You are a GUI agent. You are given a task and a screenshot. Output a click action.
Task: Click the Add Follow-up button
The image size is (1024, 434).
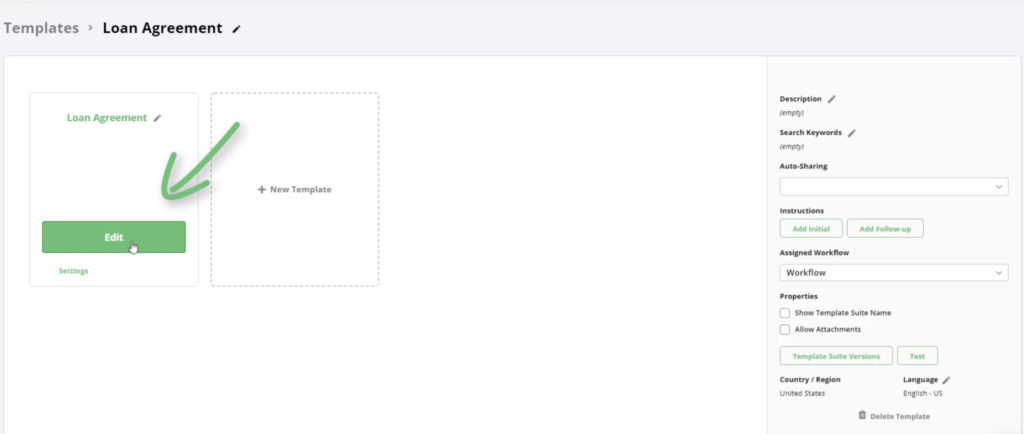[x=884, y=228]
